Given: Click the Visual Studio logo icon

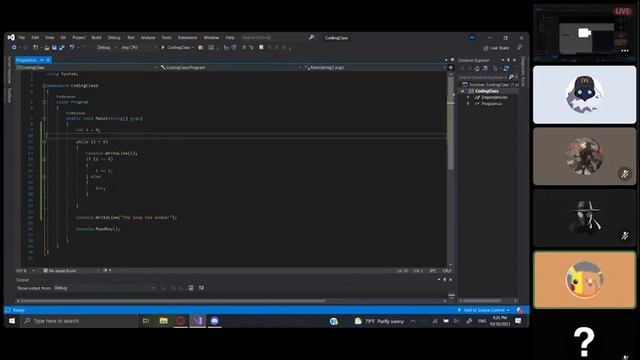Looking at the screenshot, I should click(11, 37).
